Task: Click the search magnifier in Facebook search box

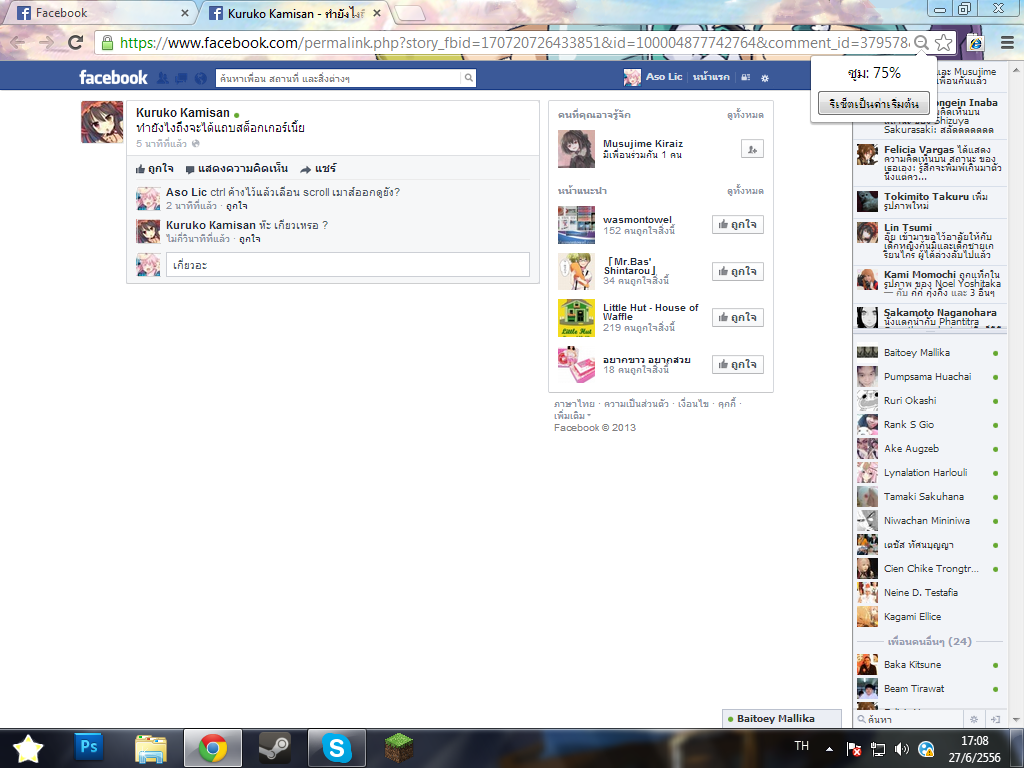Action: coord(468,78)
